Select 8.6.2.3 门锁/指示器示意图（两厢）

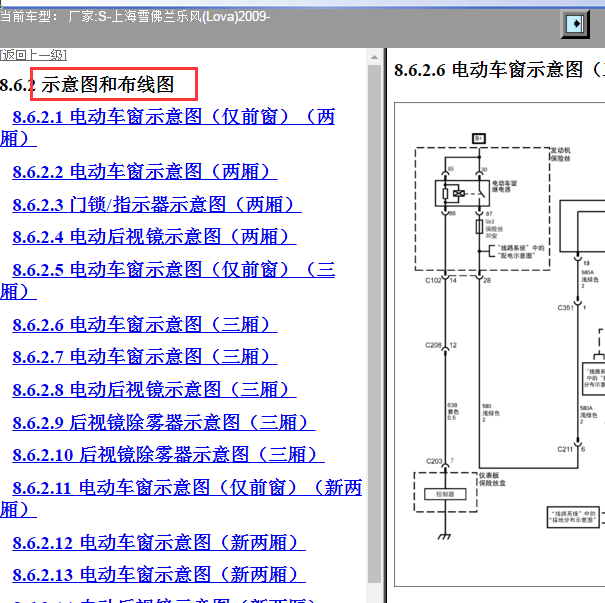point(155,205)
